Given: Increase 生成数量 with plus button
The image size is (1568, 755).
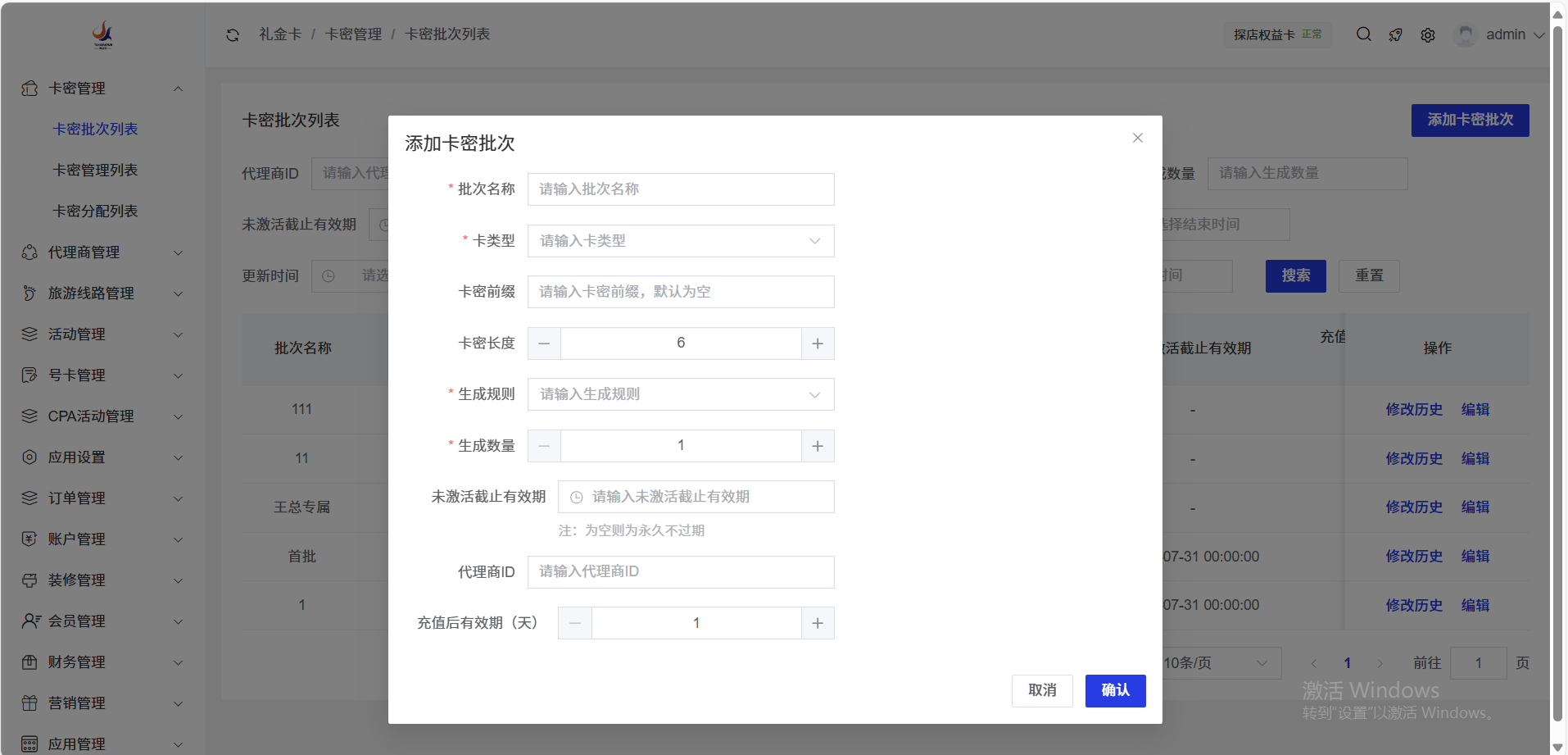Looking at the screenshot, I should coord(817,446).
